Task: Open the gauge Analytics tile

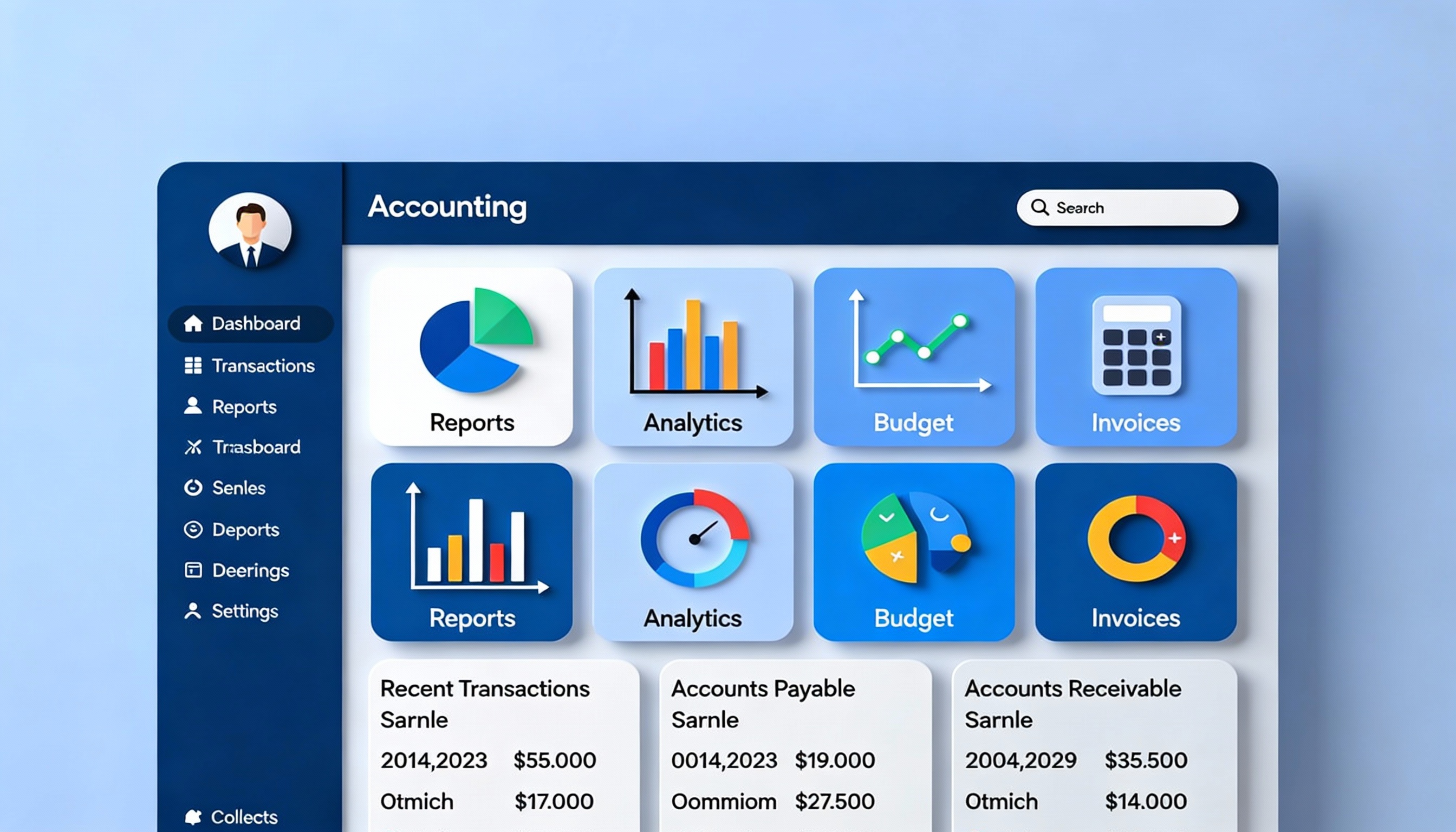Action: (693, 551)
